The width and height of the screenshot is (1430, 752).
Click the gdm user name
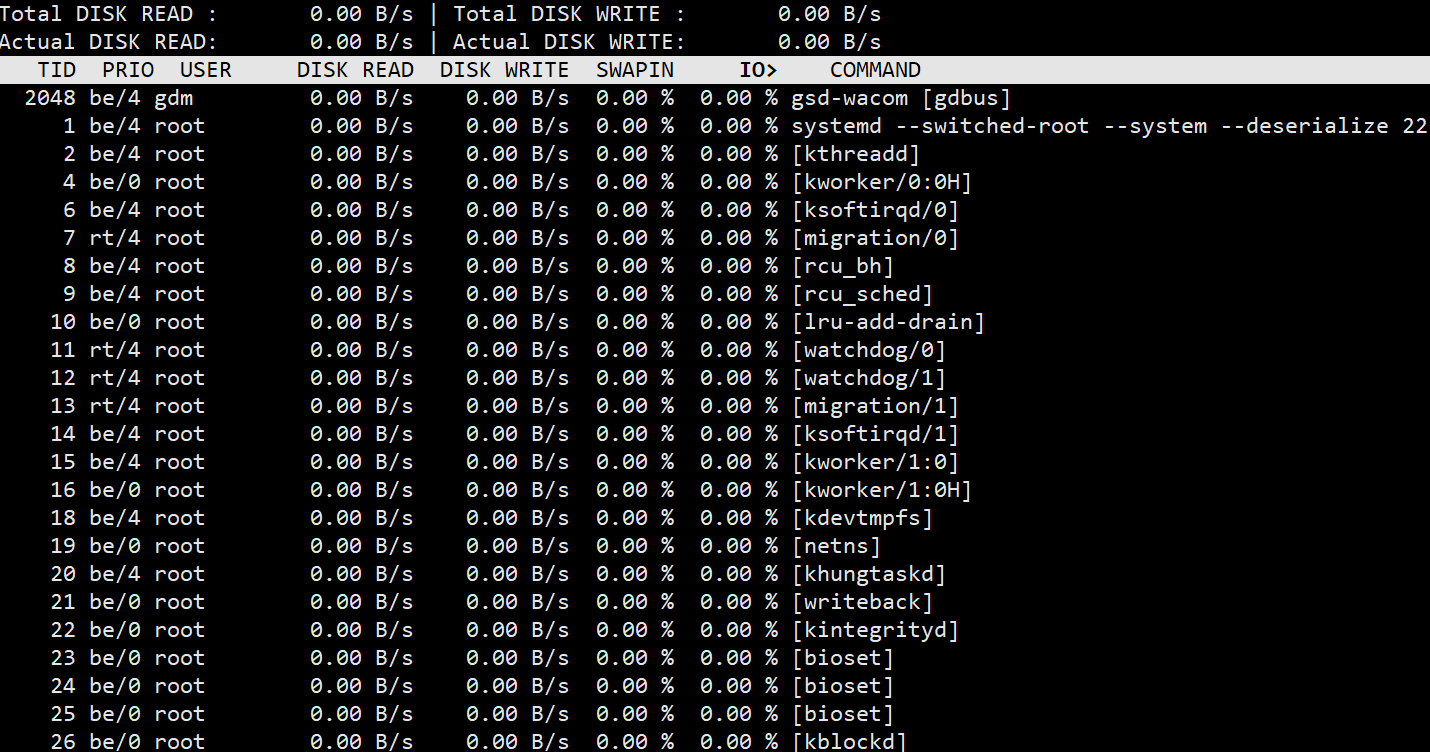(173, 98)
